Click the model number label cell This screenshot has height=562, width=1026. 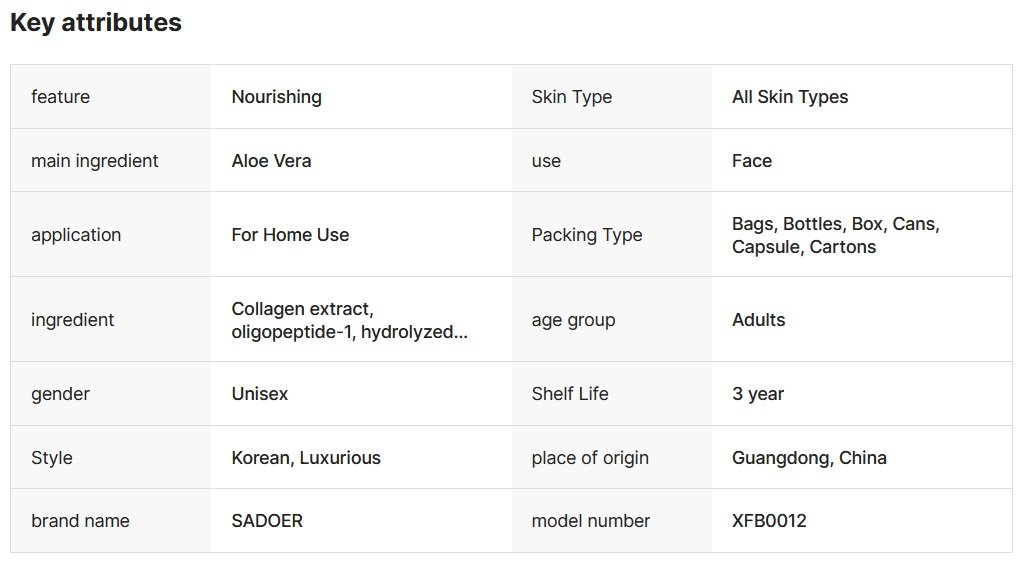click(x=591, y=521)
